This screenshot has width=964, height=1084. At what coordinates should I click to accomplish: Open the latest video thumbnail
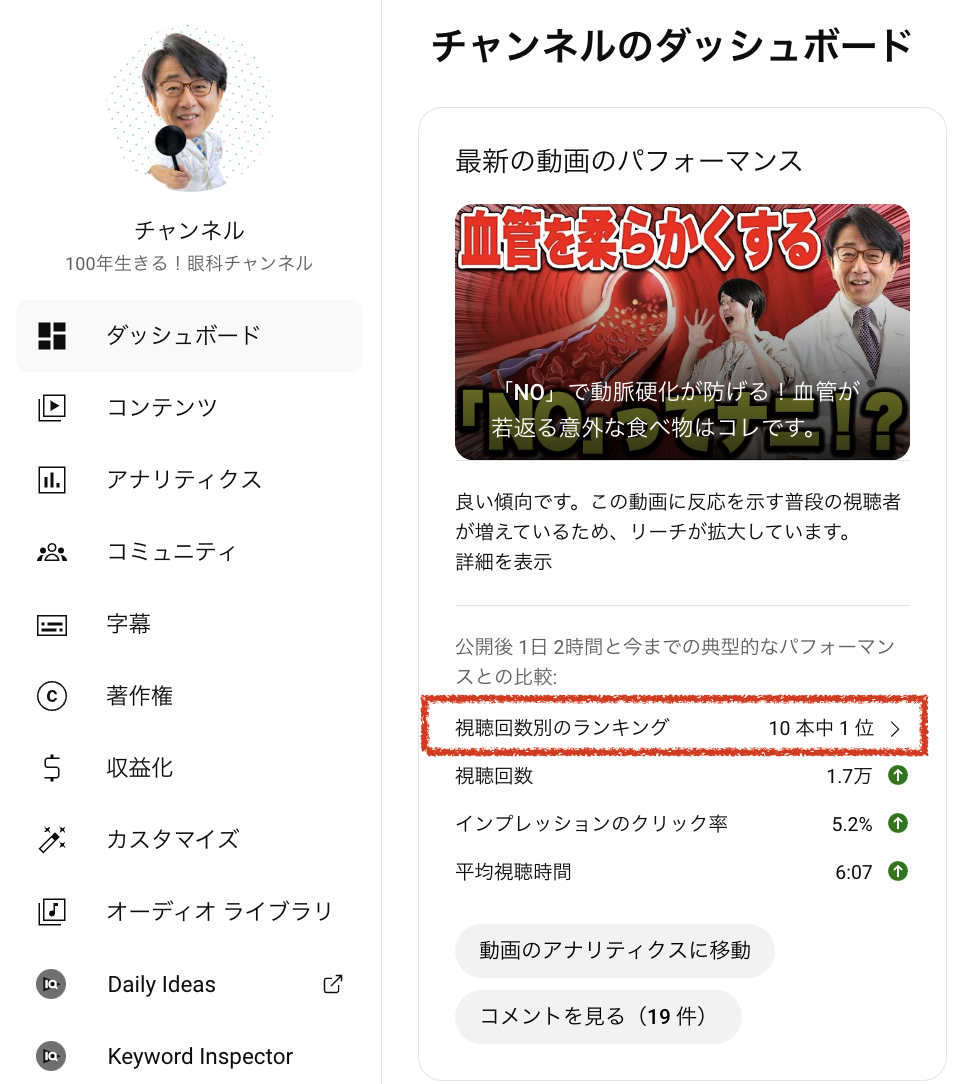(x=682, y=332)
